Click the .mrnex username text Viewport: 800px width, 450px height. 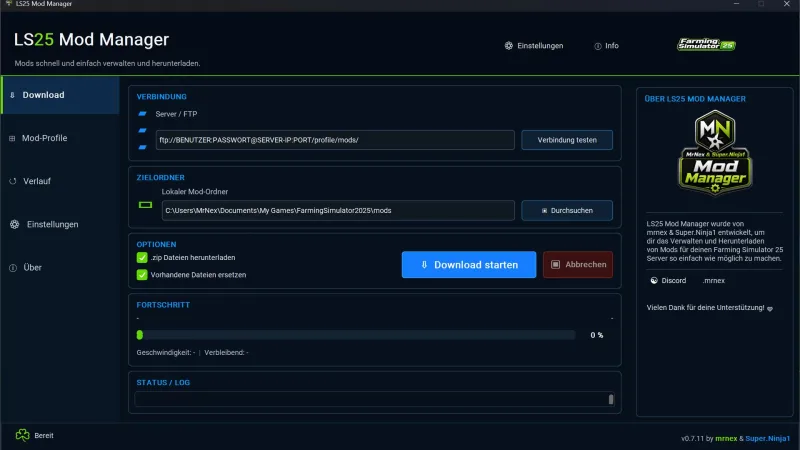[713, 281]
